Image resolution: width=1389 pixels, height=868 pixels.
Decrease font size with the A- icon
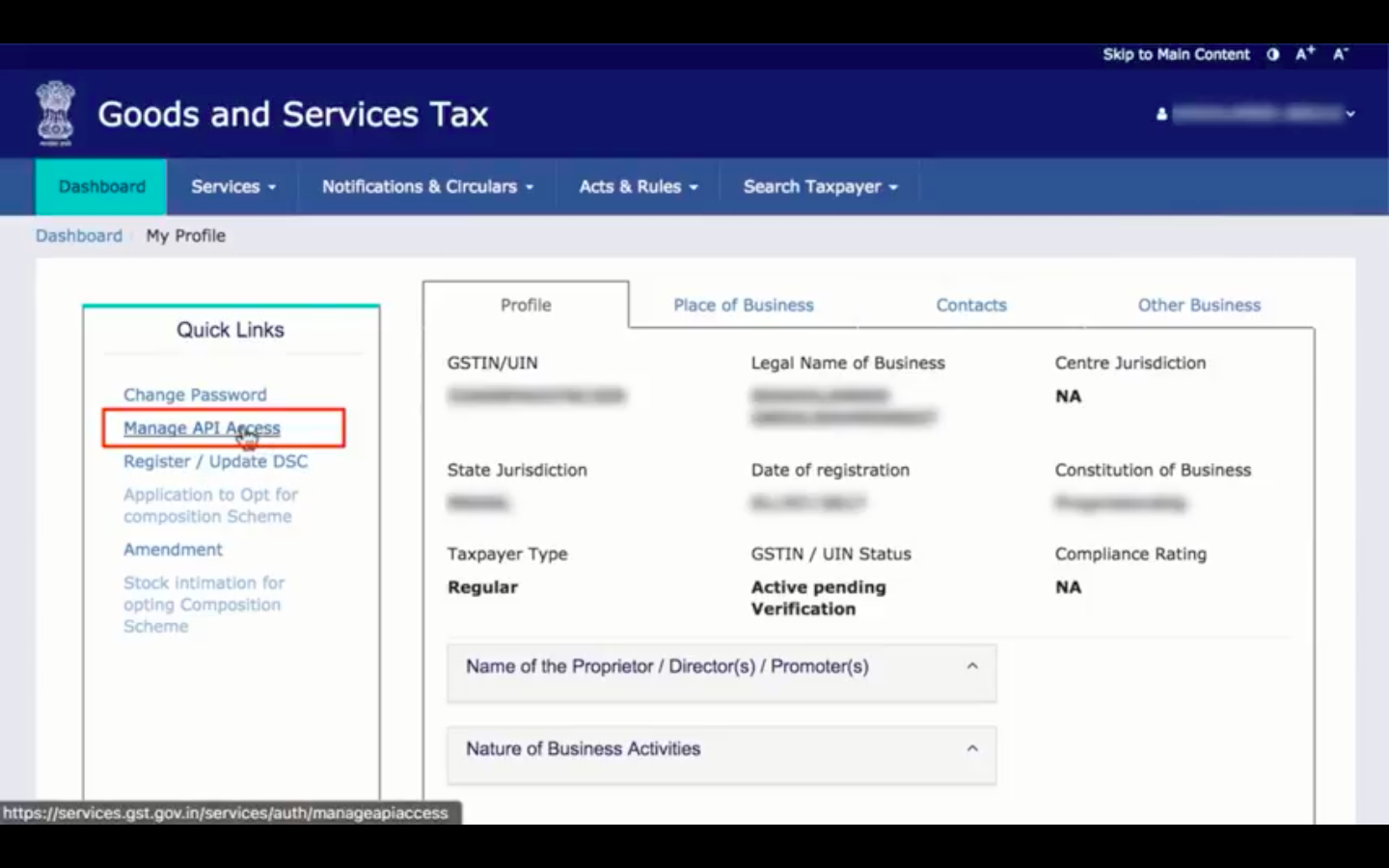1339,55
